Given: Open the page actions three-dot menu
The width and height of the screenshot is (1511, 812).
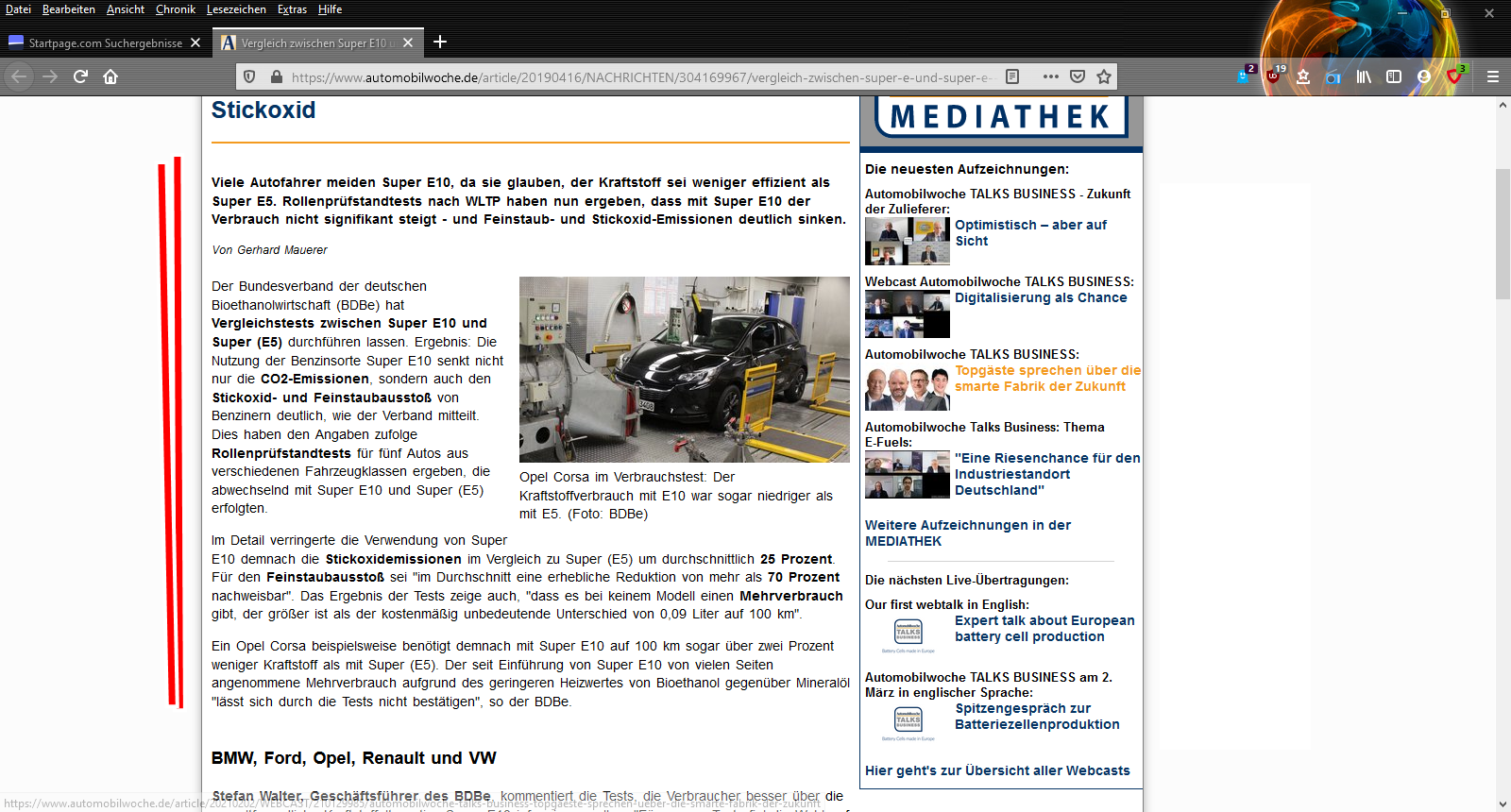Looking at the screenshot, I should (x=1050, y=76).
